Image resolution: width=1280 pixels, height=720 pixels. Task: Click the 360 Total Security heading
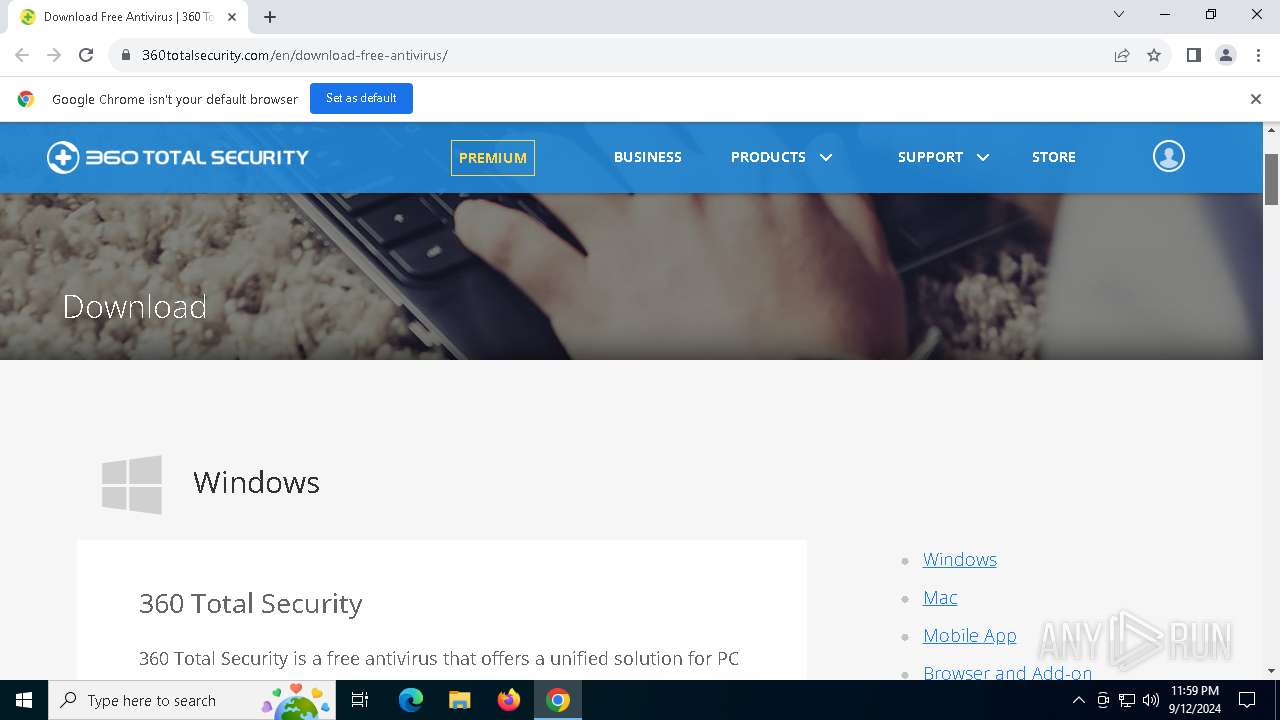tap(250, 603)
